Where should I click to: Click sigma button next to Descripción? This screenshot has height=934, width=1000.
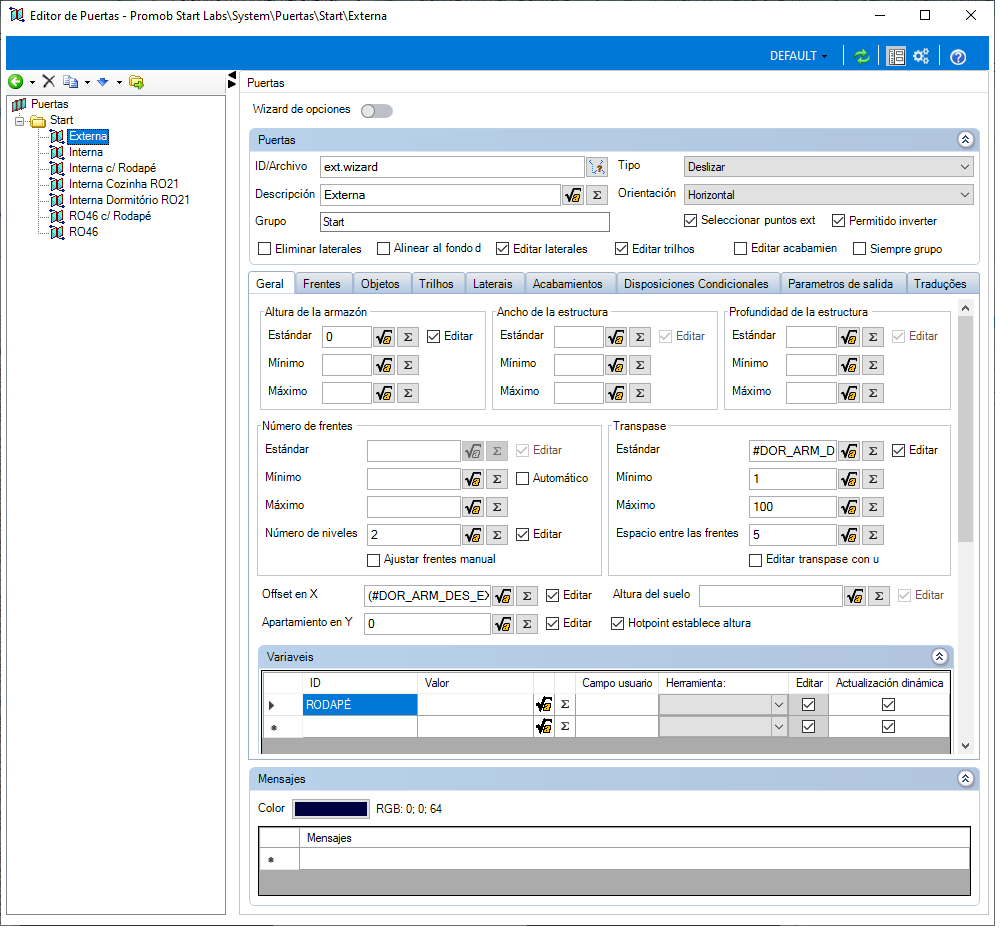point(597,195)
